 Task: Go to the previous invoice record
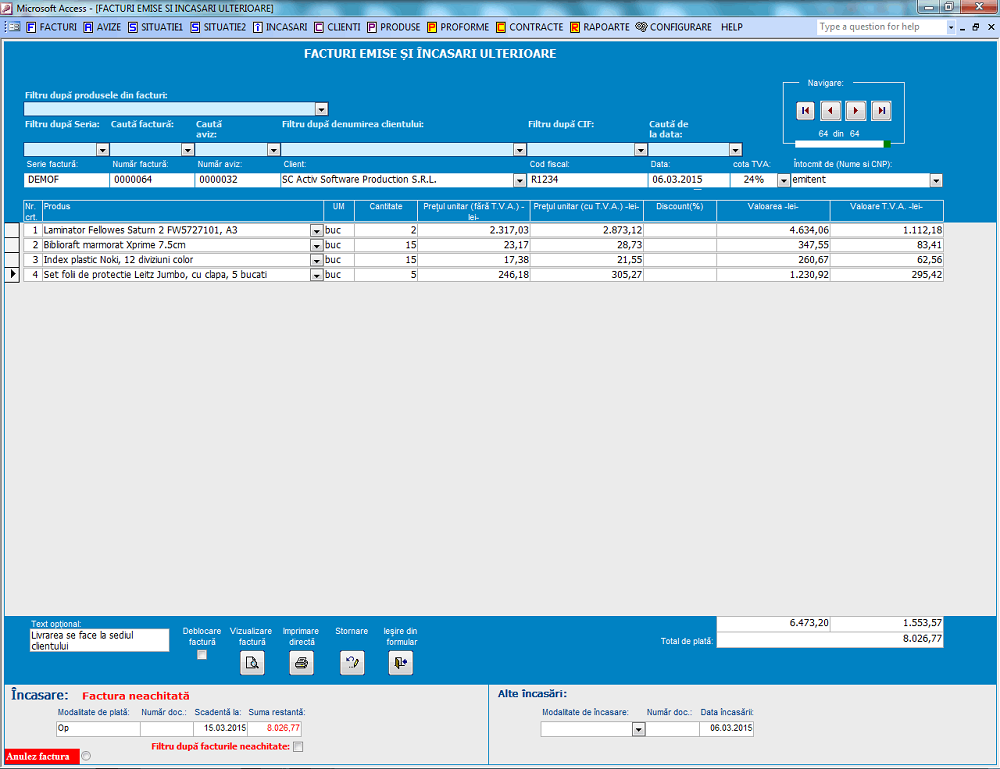[830, 111]
